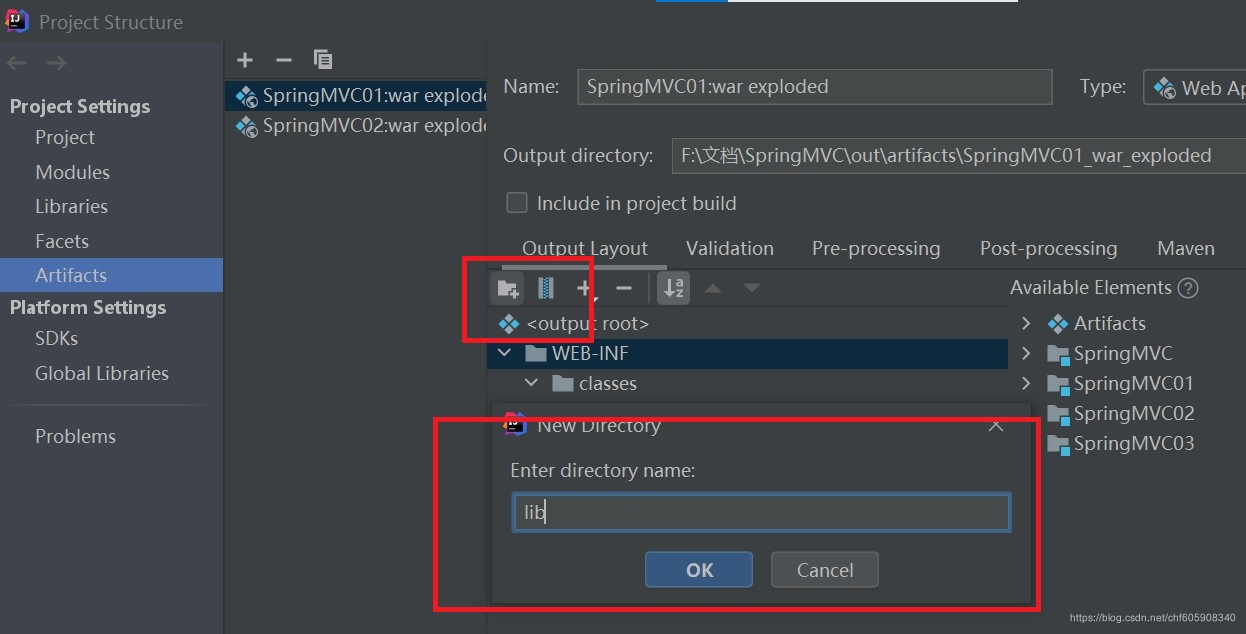The image size is (1246, 634).
Task: Open Modules settings page
Action: pos(72,172)
